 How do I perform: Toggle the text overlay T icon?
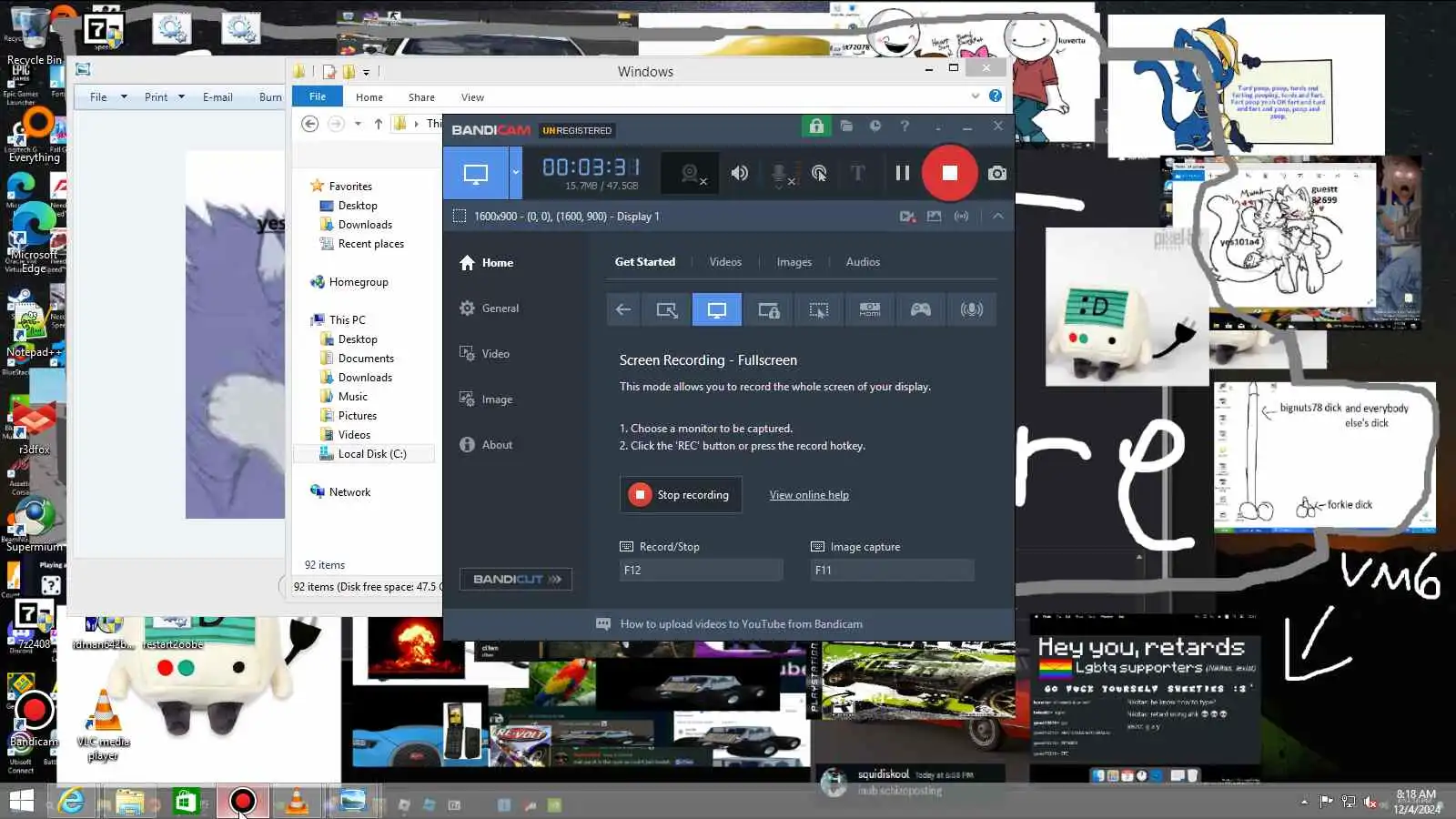(858, 173)
